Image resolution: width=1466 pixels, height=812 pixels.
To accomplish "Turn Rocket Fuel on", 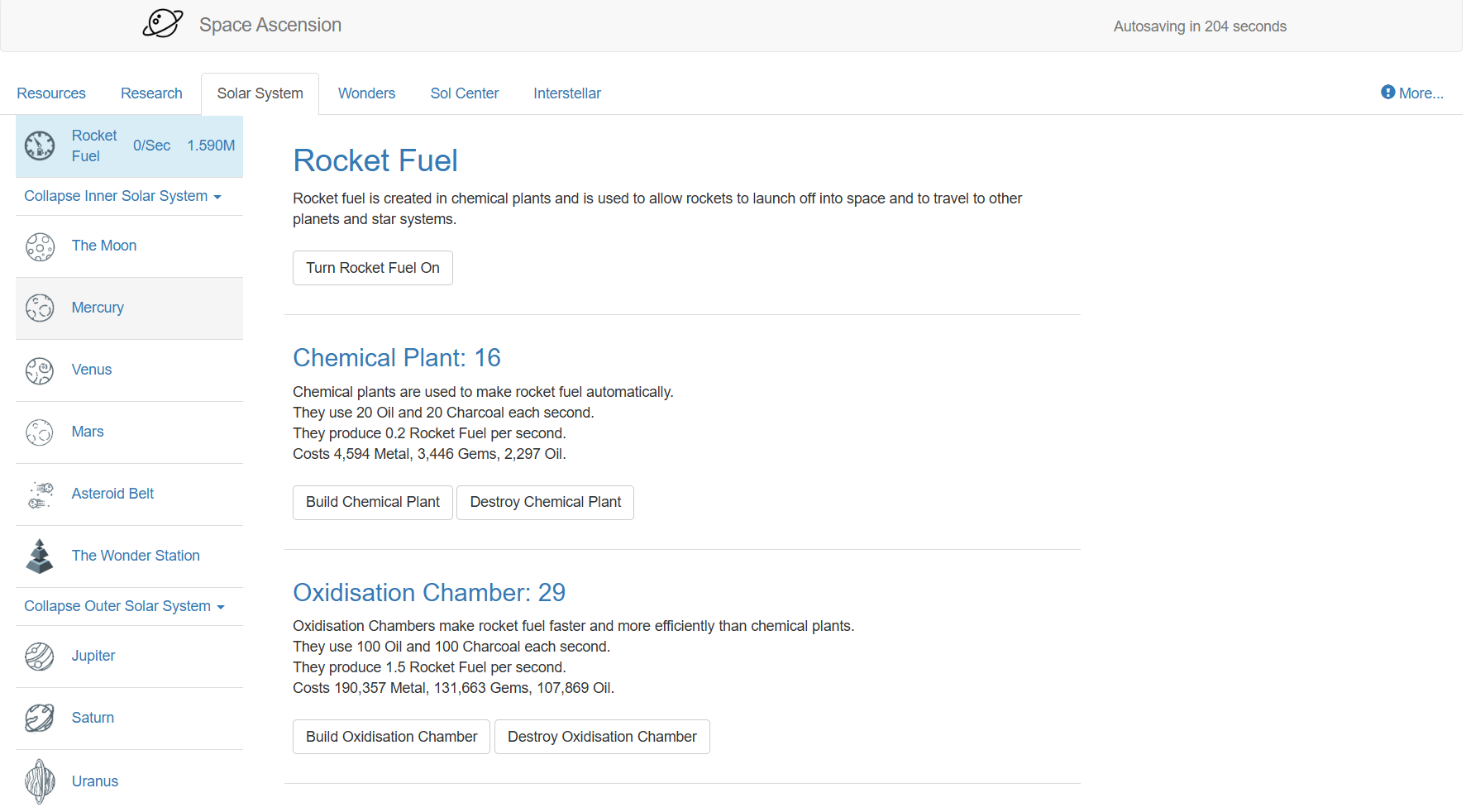I will [372, 268].
